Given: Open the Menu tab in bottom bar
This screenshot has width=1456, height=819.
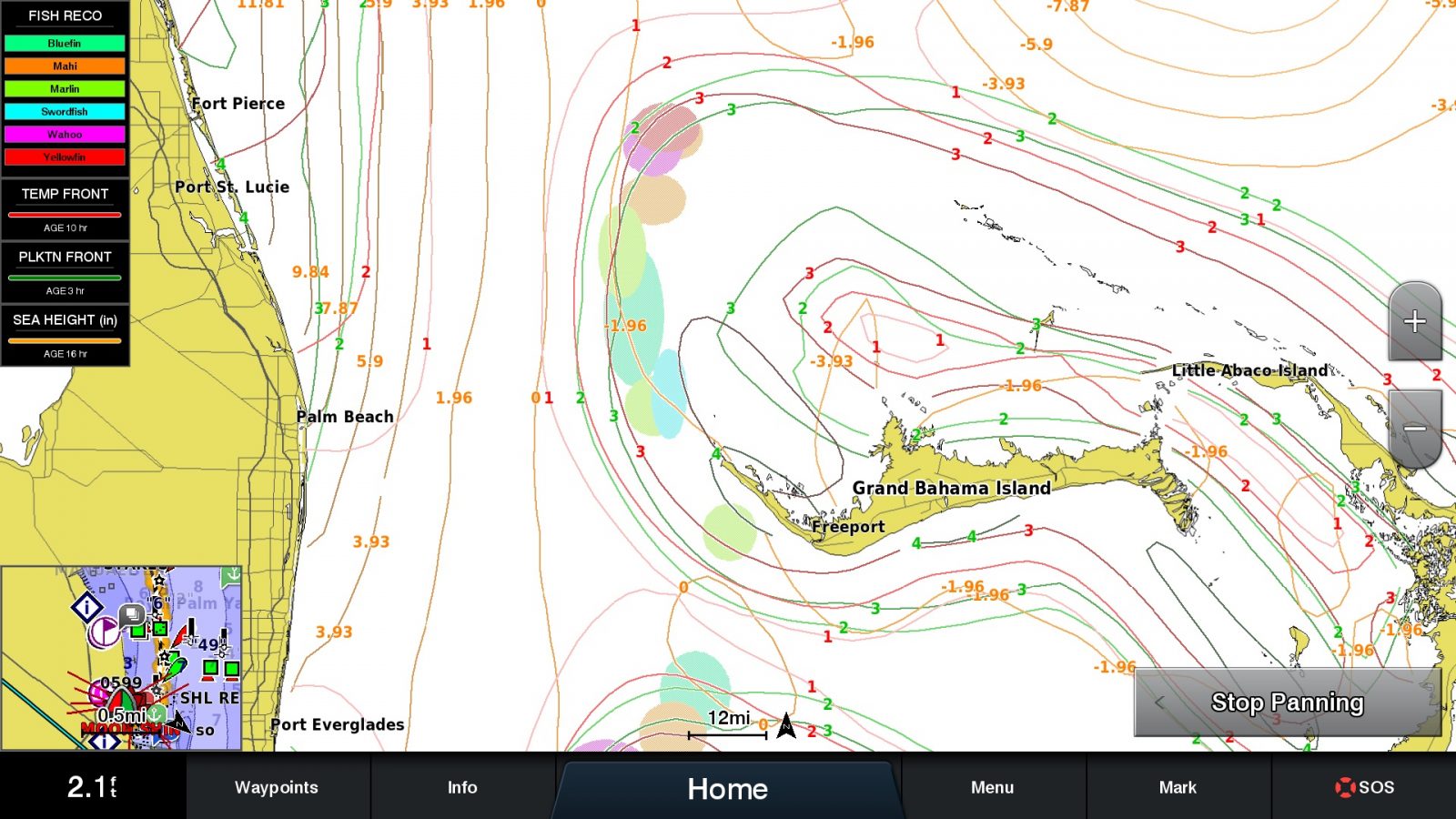Looking at the screenshot, I should point(992,787).
